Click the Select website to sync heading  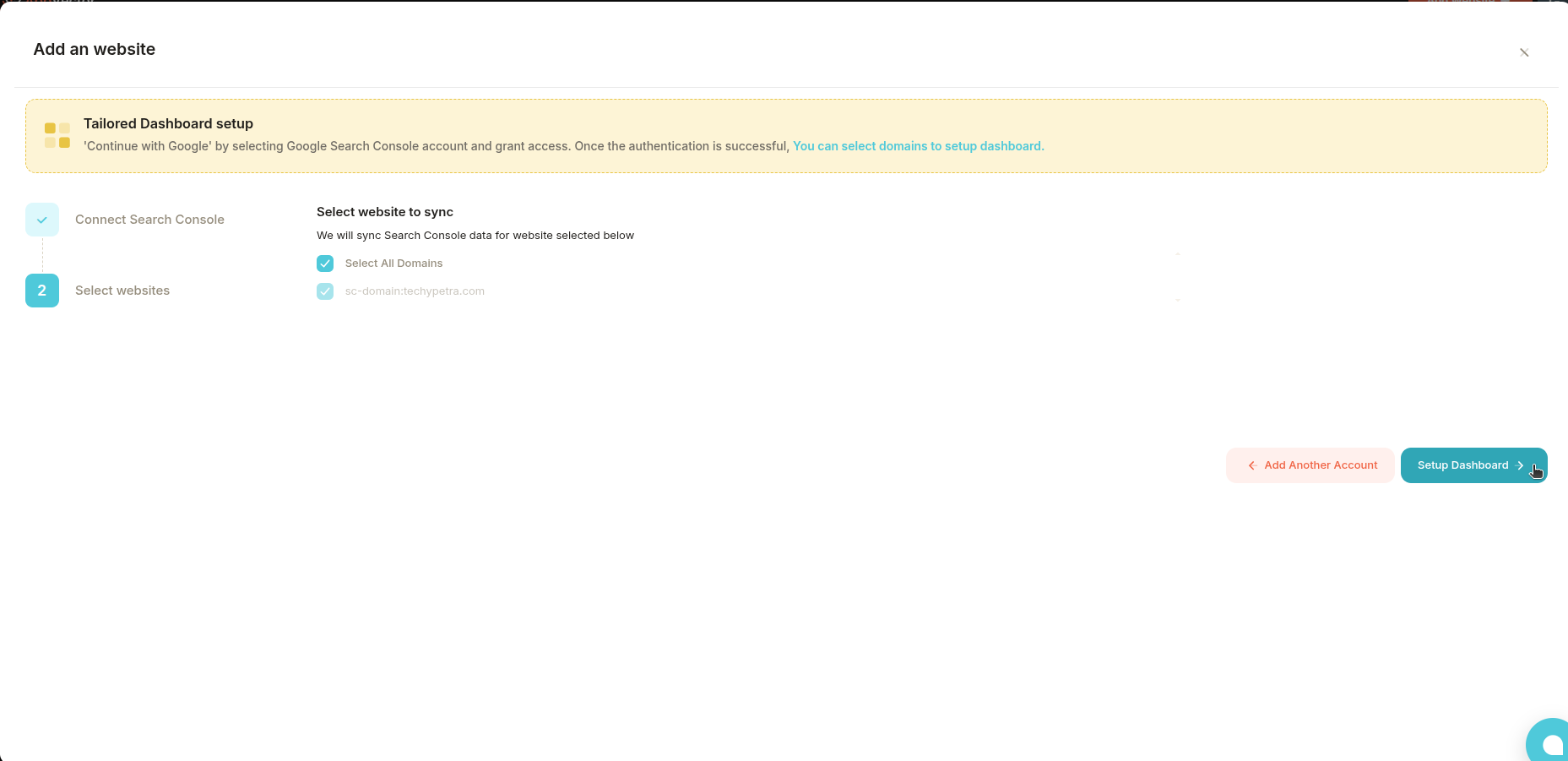click(385, 212)
